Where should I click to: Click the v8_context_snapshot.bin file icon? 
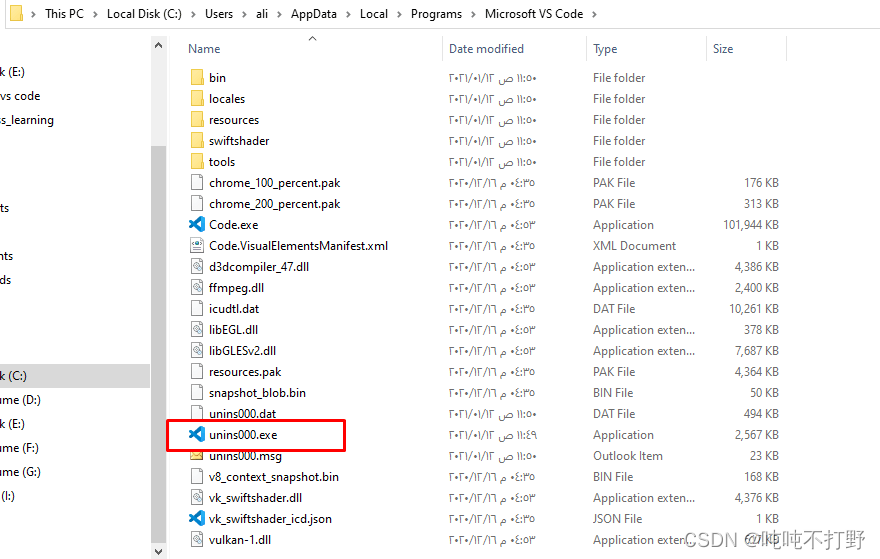tap(197, 476)
